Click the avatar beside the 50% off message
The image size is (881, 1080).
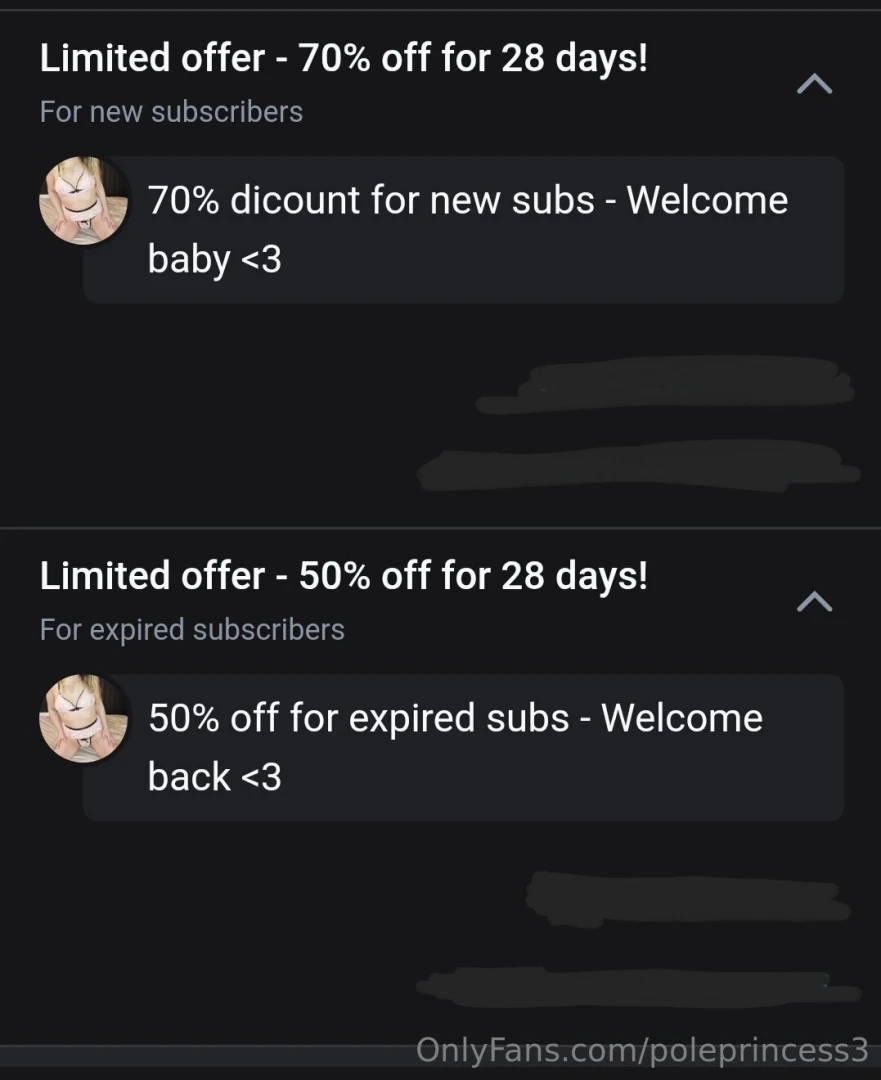(x=84, y=718)
